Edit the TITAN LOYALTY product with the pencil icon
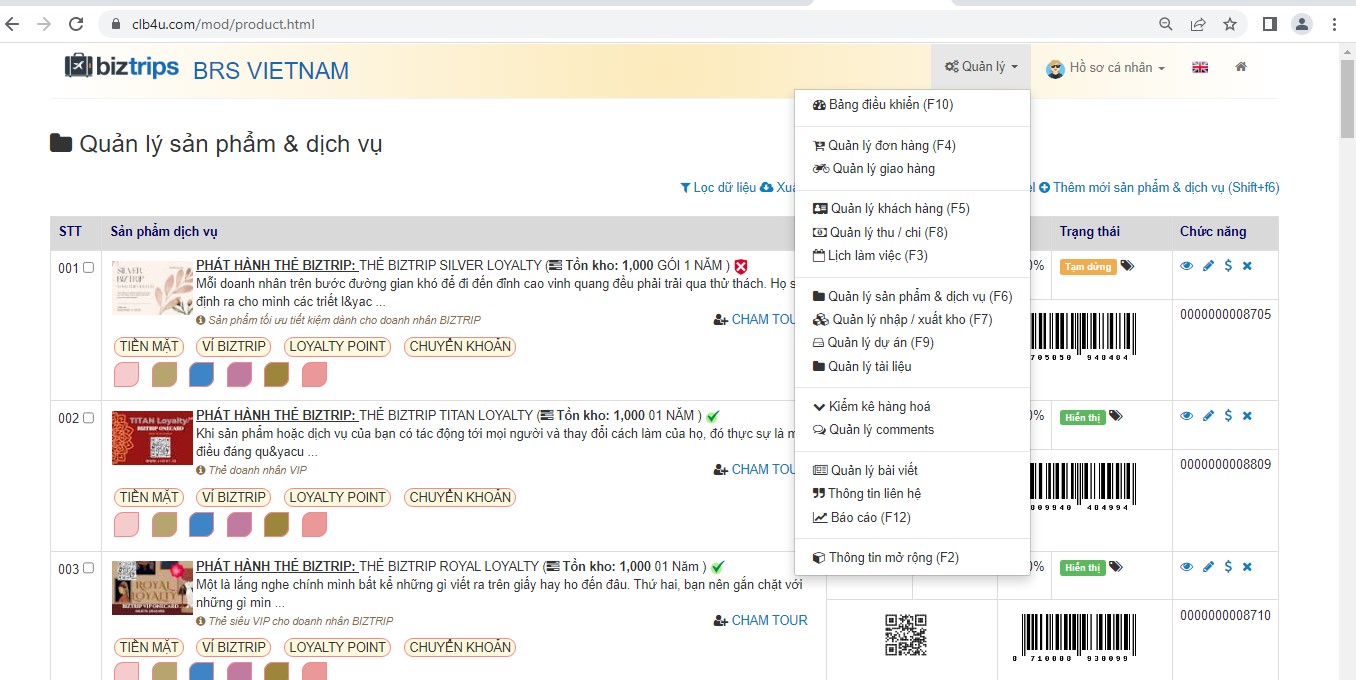1356x680 pixels. coord(1208,416)
